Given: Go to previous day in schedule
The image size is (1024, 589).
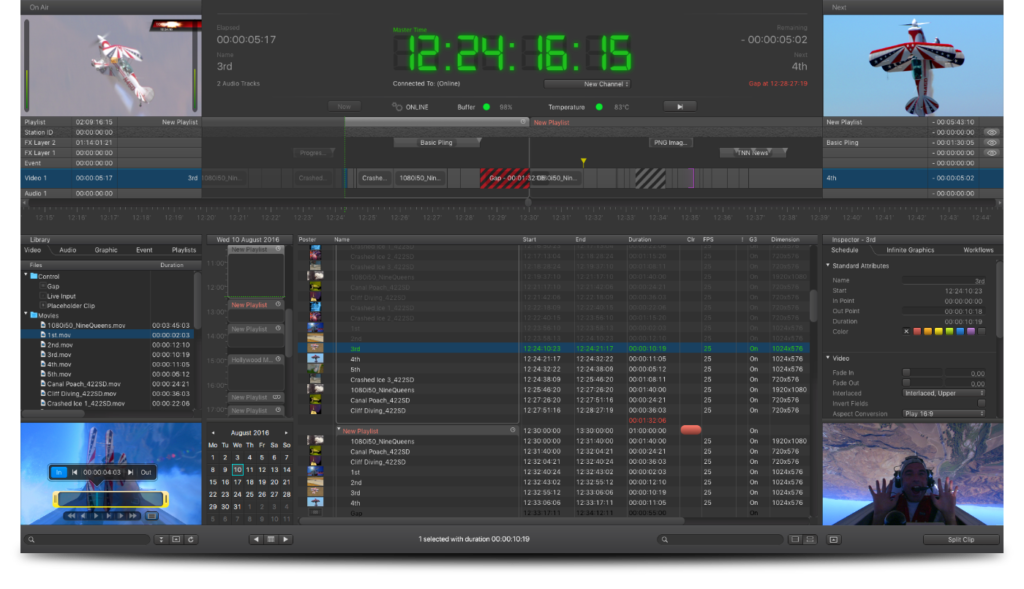Looking at the screenshot, I should tap(256, 539).
